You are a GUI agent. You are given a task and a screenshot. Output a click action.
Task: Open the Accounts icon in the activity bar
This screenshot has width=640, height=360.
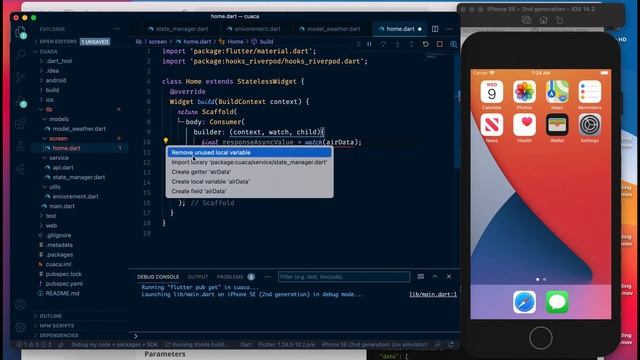pyautogui.click(x=20, y=304)
